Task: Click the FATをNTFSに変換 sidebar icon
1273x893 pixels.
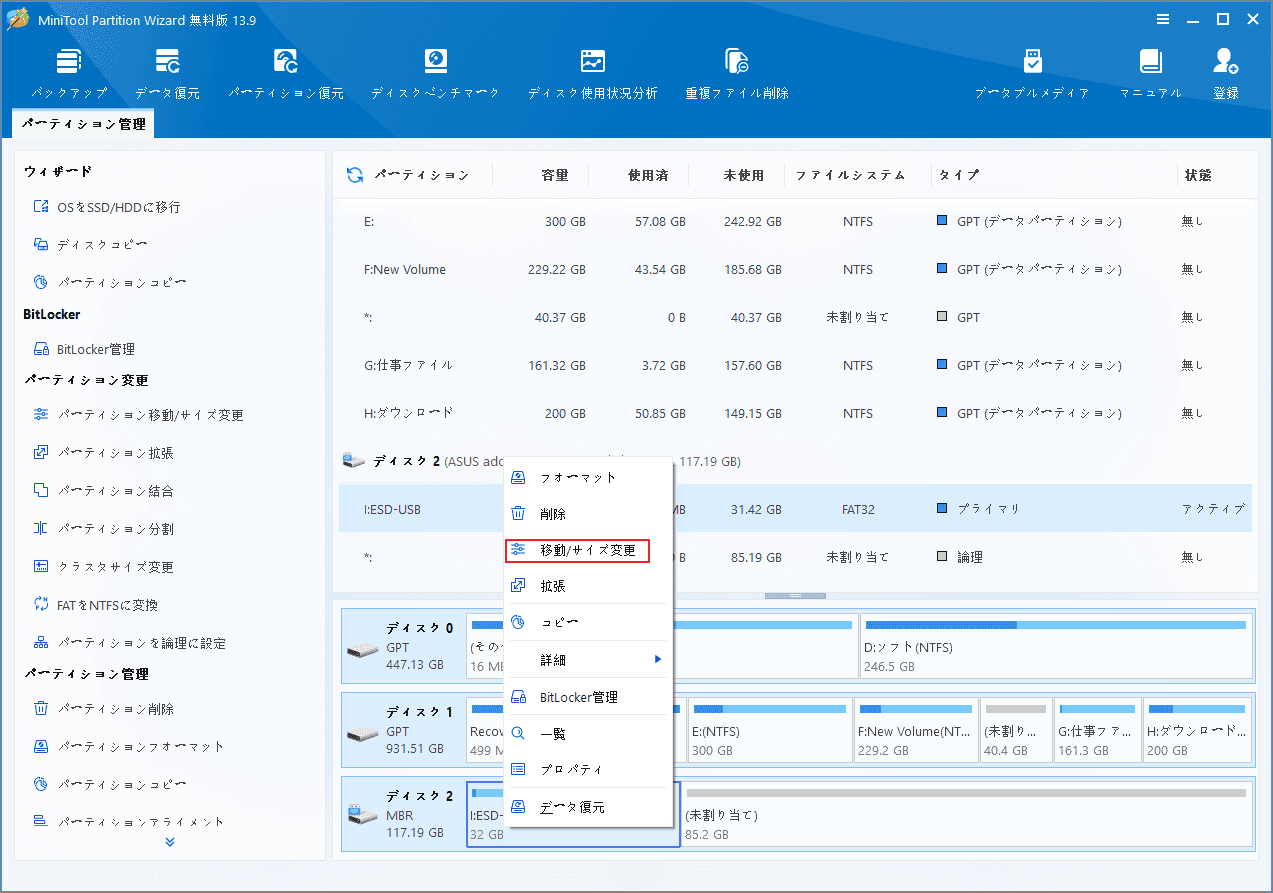Action: (x=41, y=605)
